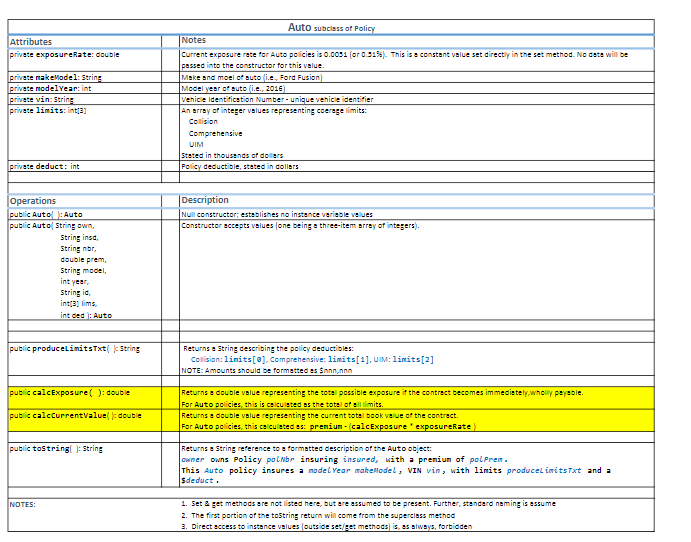Click 'public produceLimitsTxt( ): String' operation

74,348
